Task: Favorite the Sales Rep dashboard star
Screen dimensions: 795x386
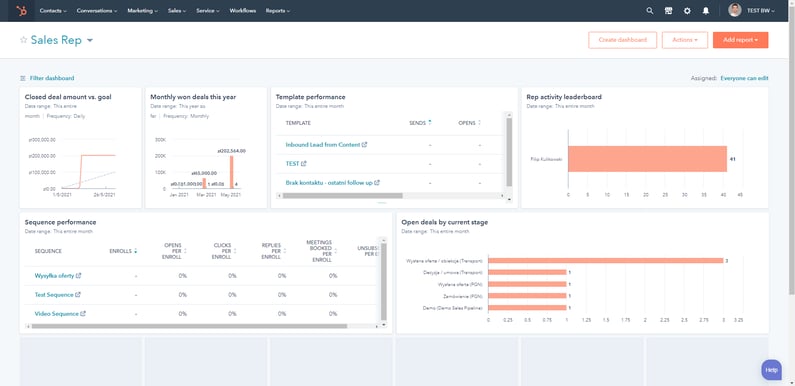Action: pyautogui.click(x=23, y=40)
